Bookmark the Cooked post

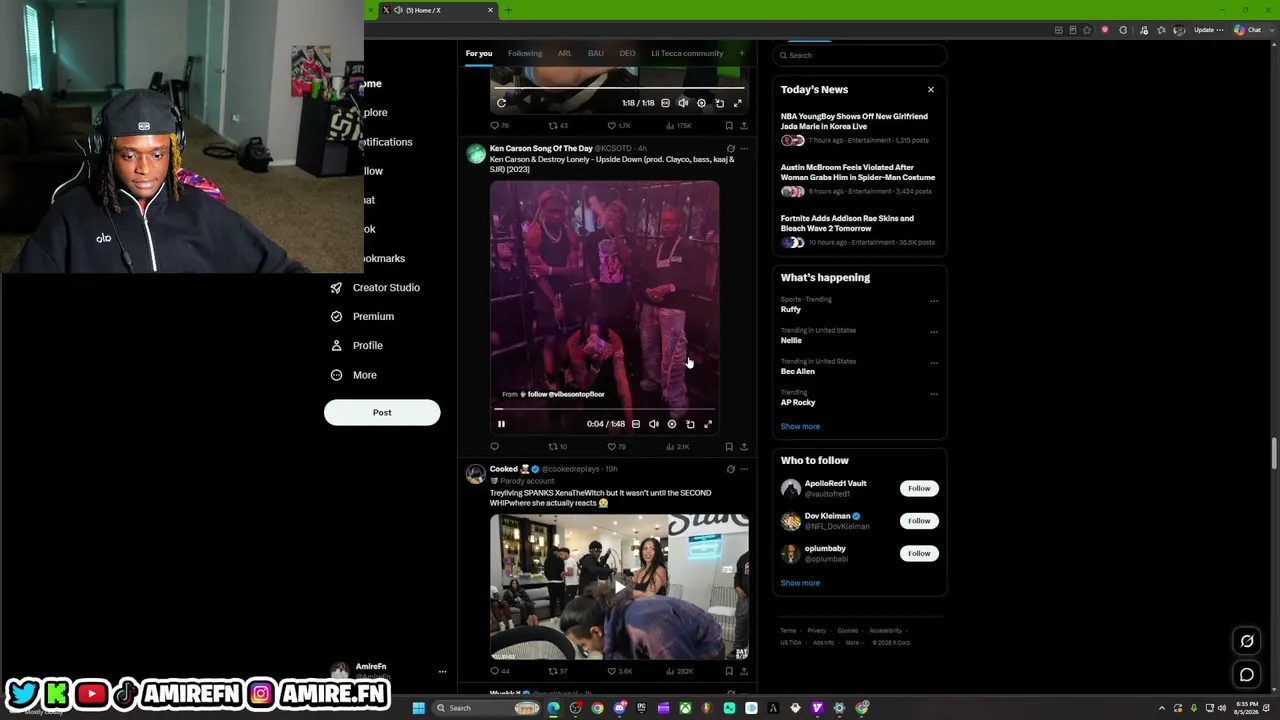[x=729, y=671]
